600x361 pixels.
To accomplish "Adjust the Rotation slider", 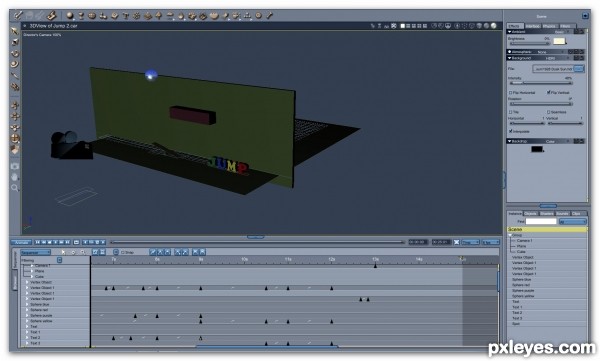I will pyautogui.click(x=540, y=104).
